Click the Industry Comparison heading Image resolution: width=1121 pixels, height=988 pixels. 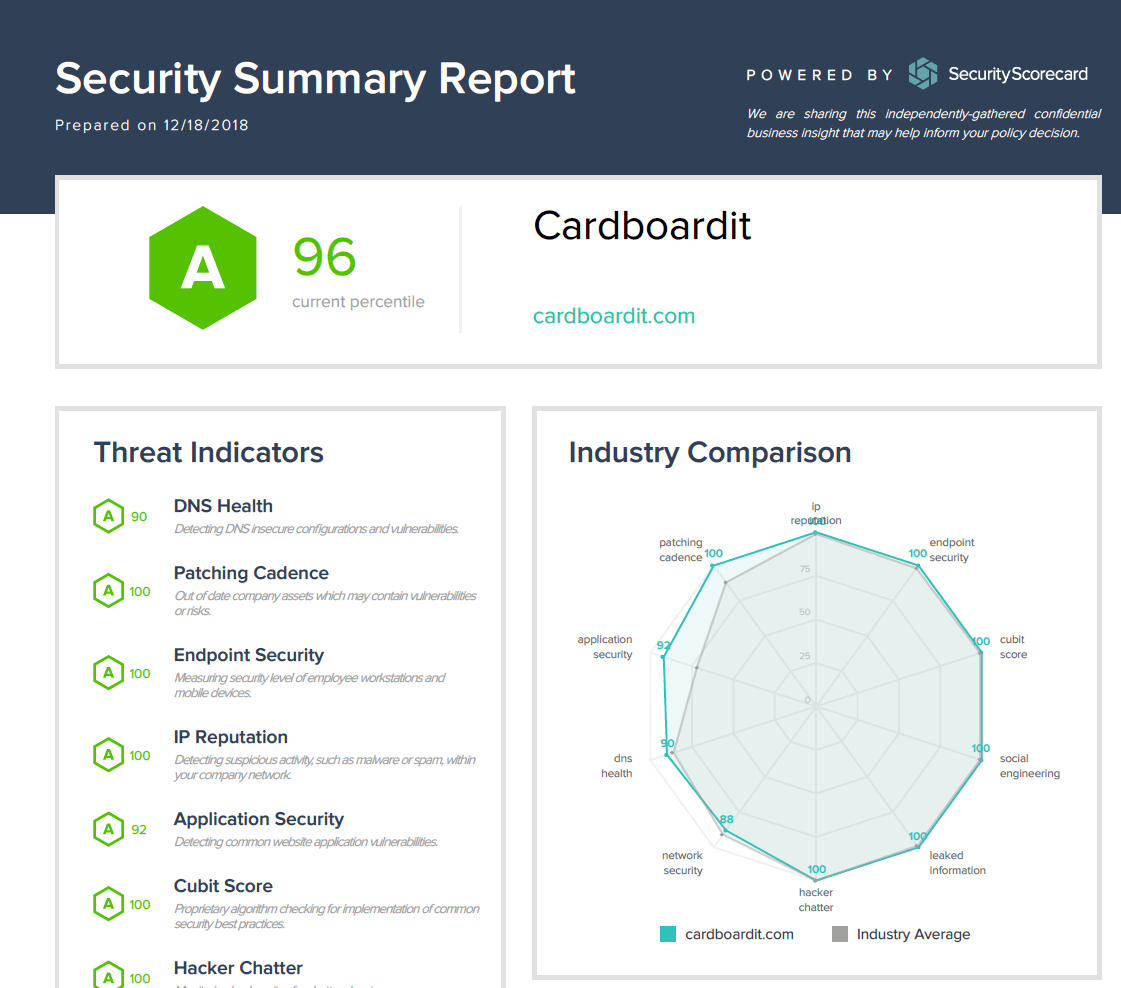pyautogui.click(x=710, y=453)
